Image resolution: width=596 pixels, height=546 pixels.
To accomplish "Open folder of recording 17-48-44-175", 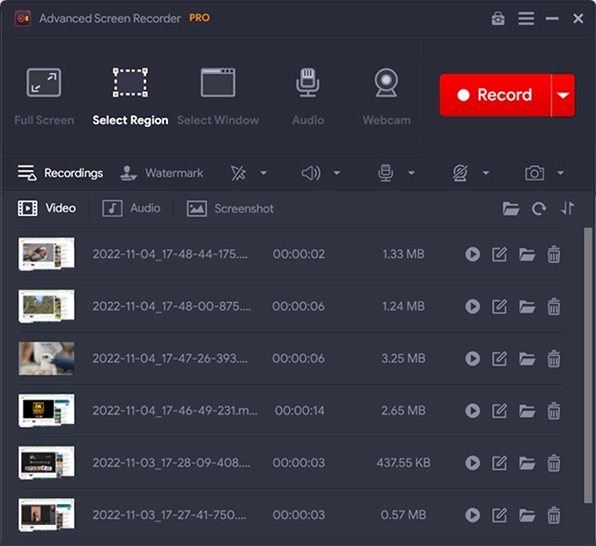I will pos(527,254).
